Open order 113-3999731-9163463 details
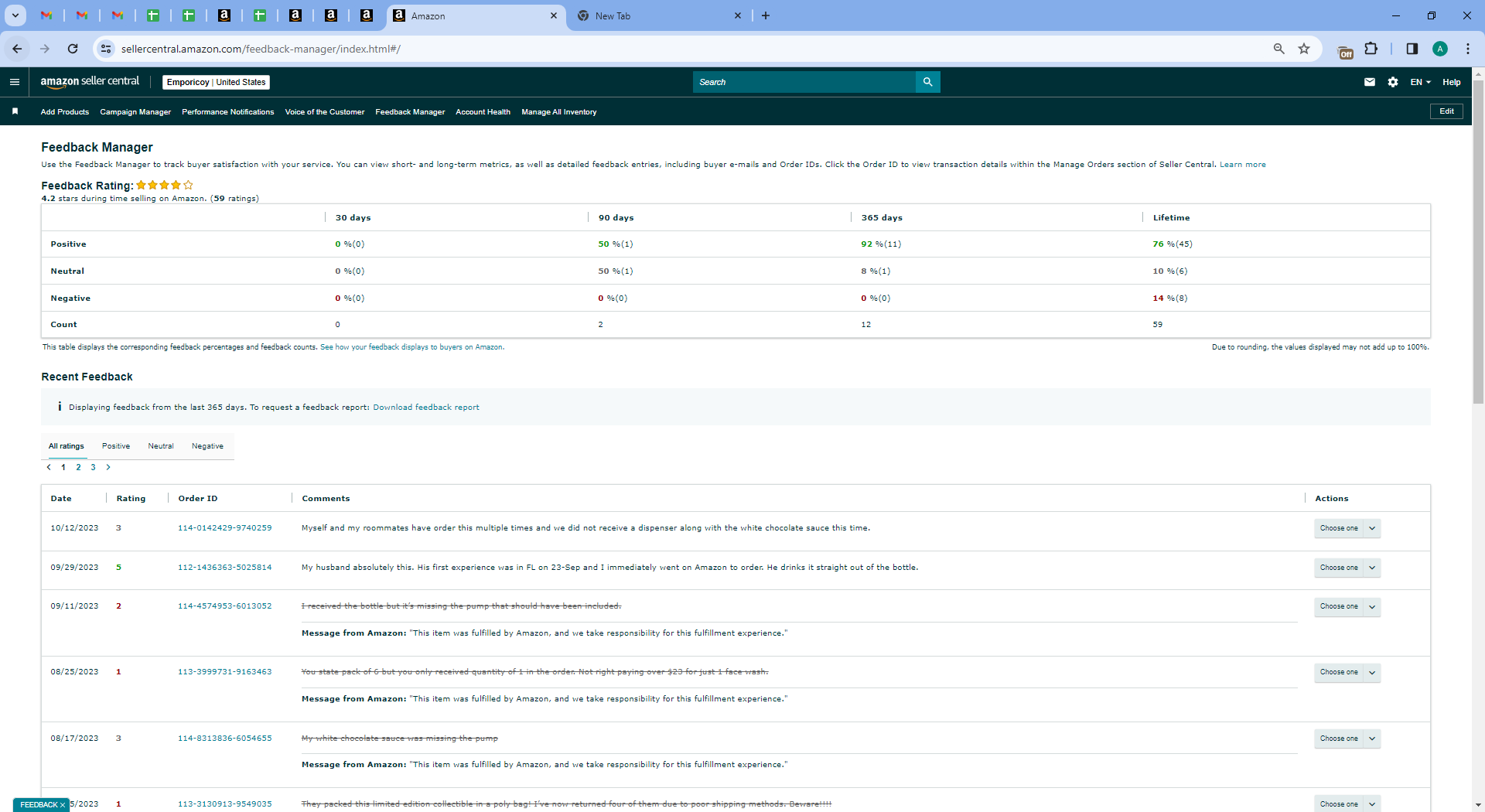 pyautogui.click(x=225, y=672)
